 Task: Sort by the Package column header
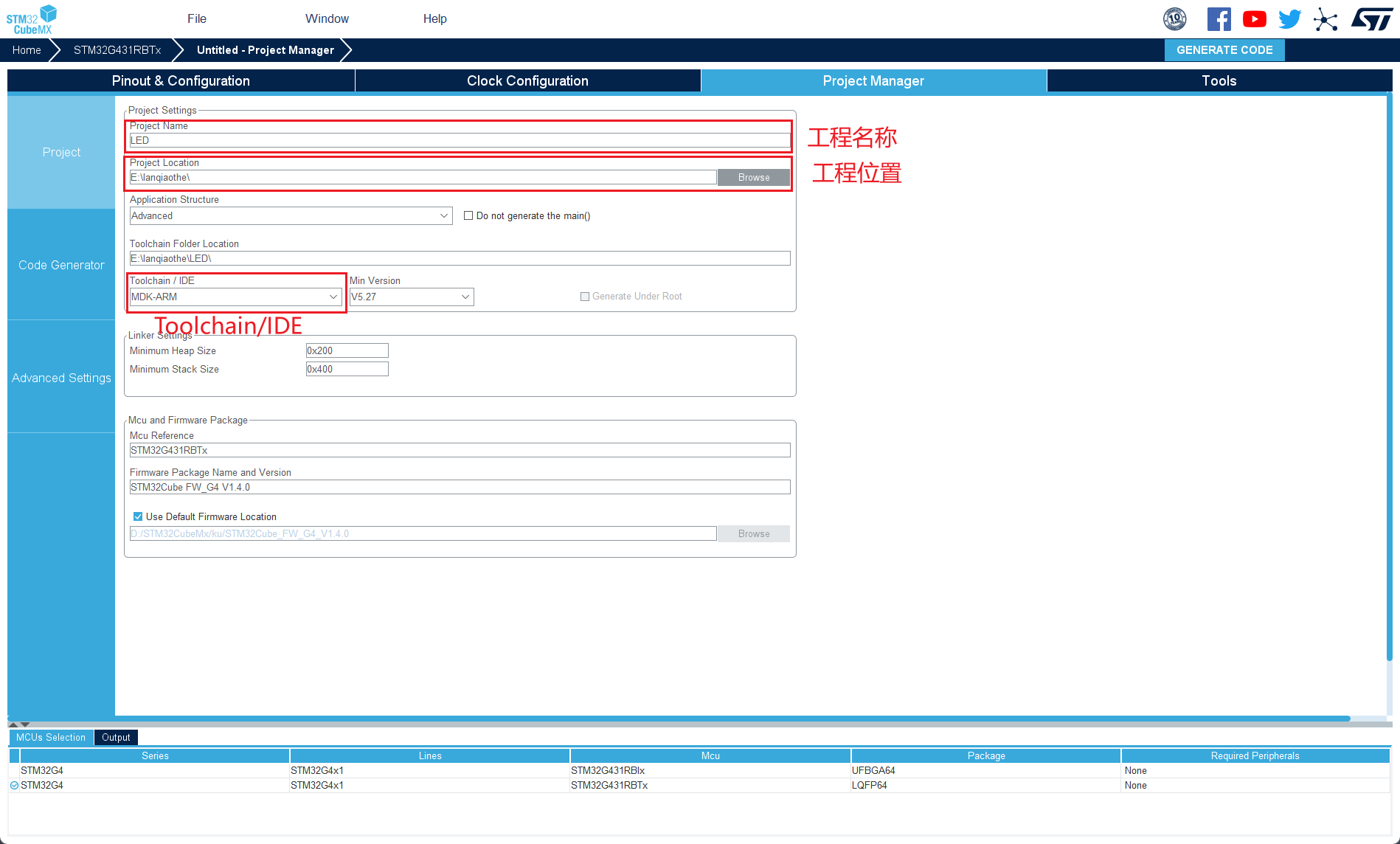986,756
